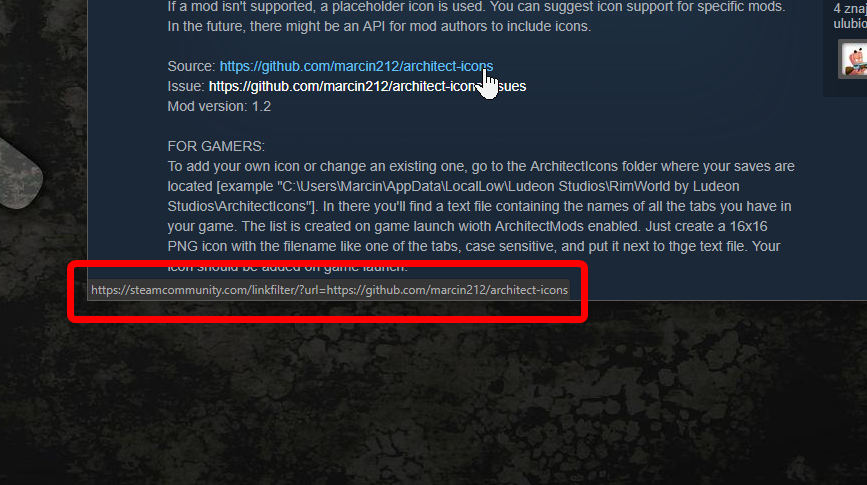Click the "Mod version: 1.2" text
867x485 pixels.
coord(219,106)
